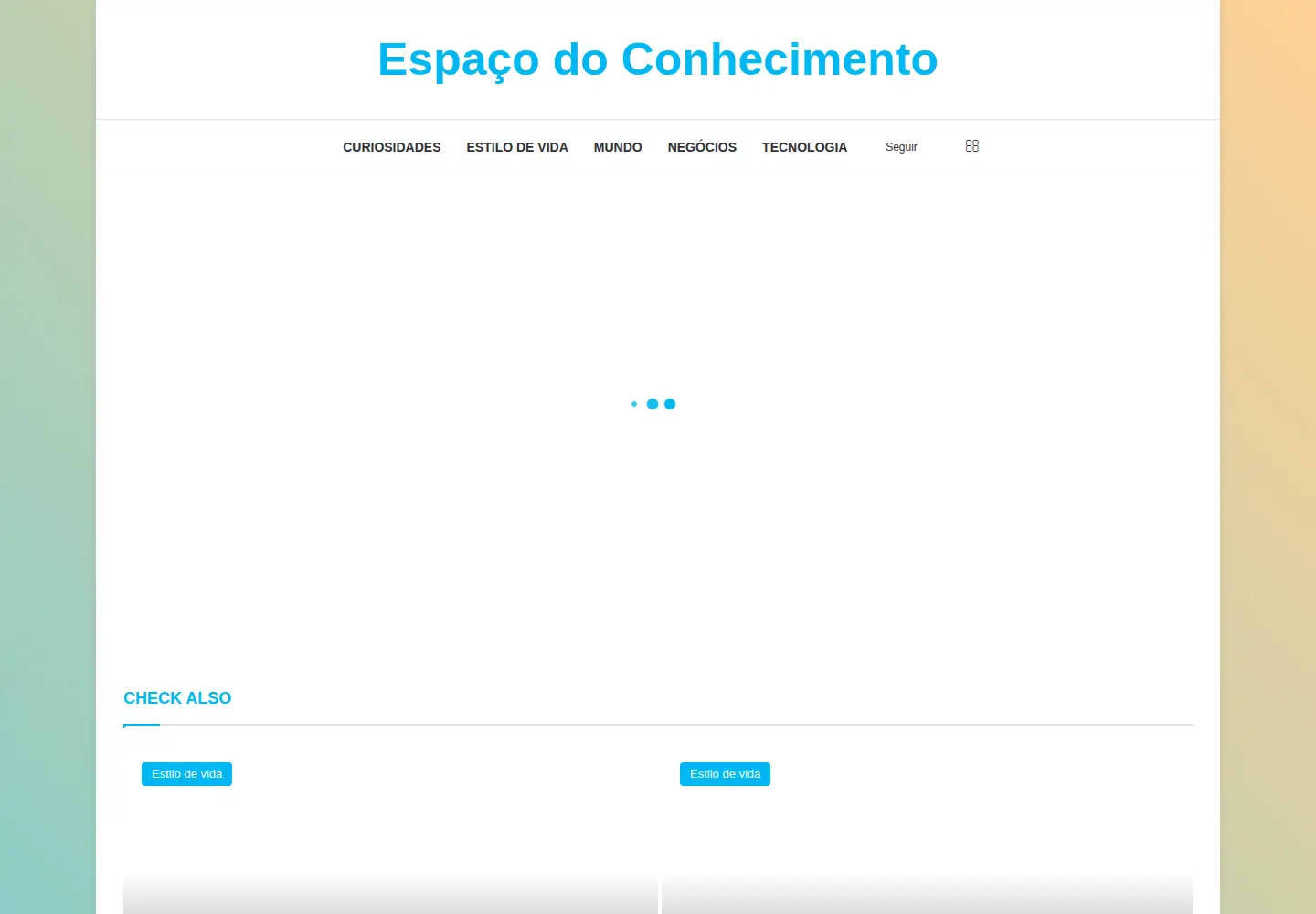Select Mundo in the navigation bar
The height and width of the screenshot is (914, 1316).
click(618, 147)
